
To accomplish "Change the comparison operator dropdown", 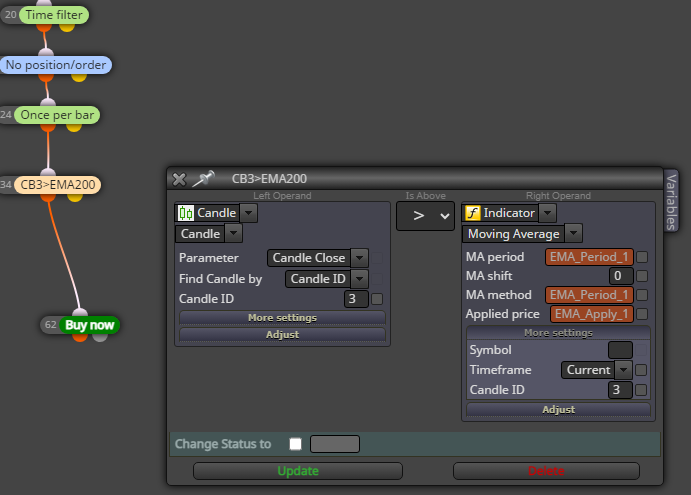I will pos(425,216).
